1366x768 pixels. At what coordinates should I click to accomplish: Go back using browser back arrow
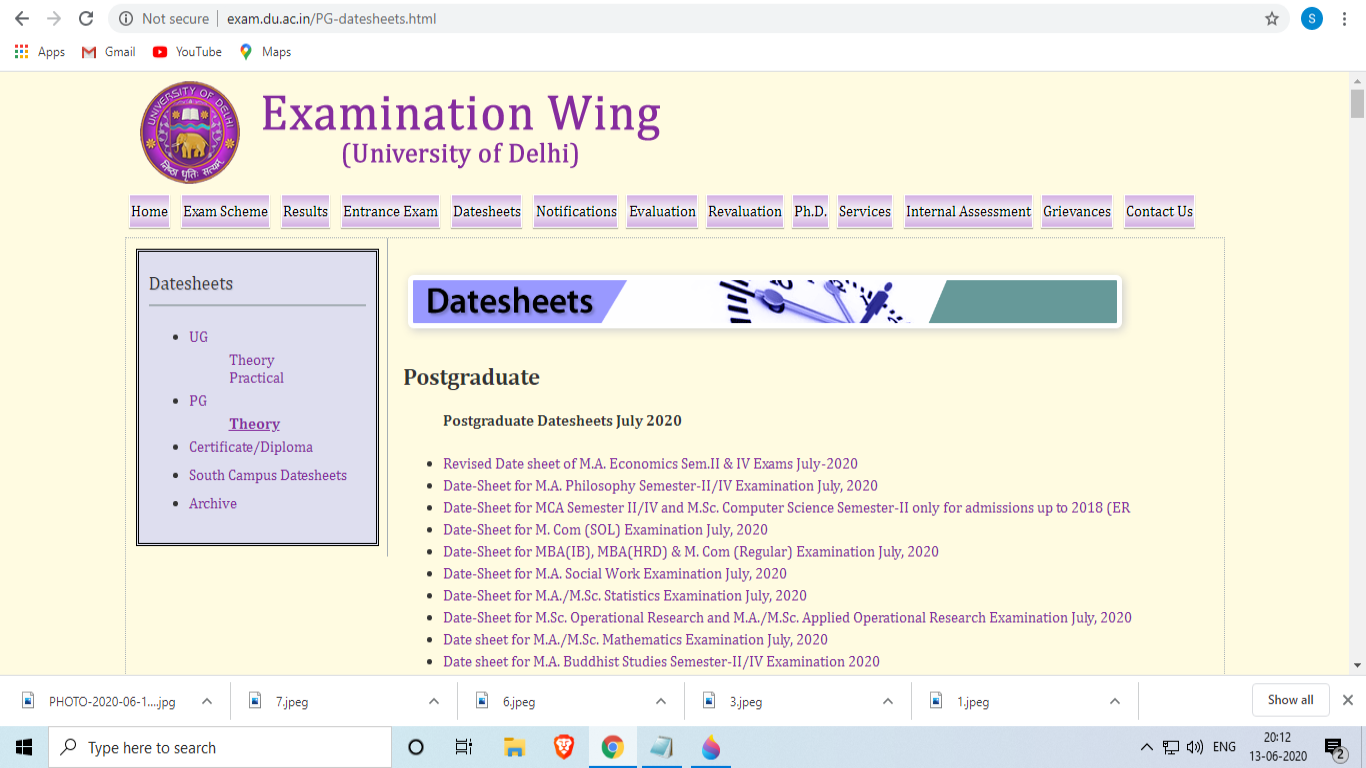(x=22, y=19)
